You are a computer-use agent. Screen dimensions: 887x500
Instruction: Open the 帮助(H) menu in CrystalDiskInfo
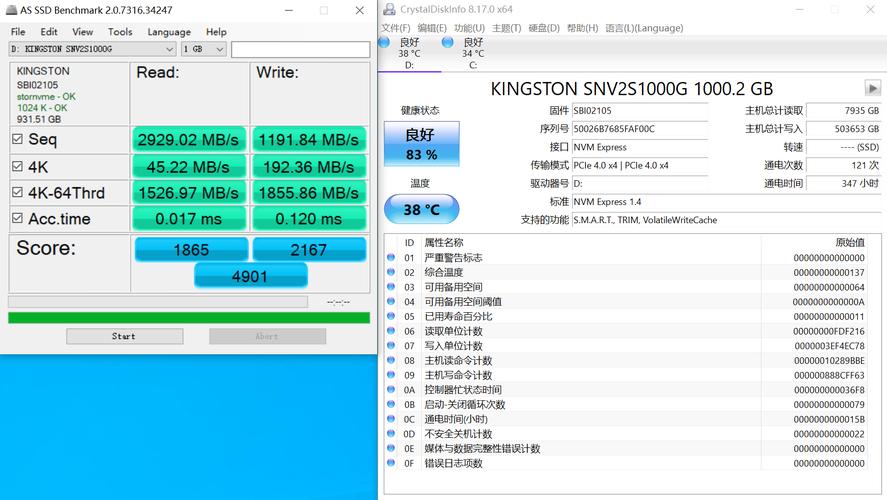582,28
